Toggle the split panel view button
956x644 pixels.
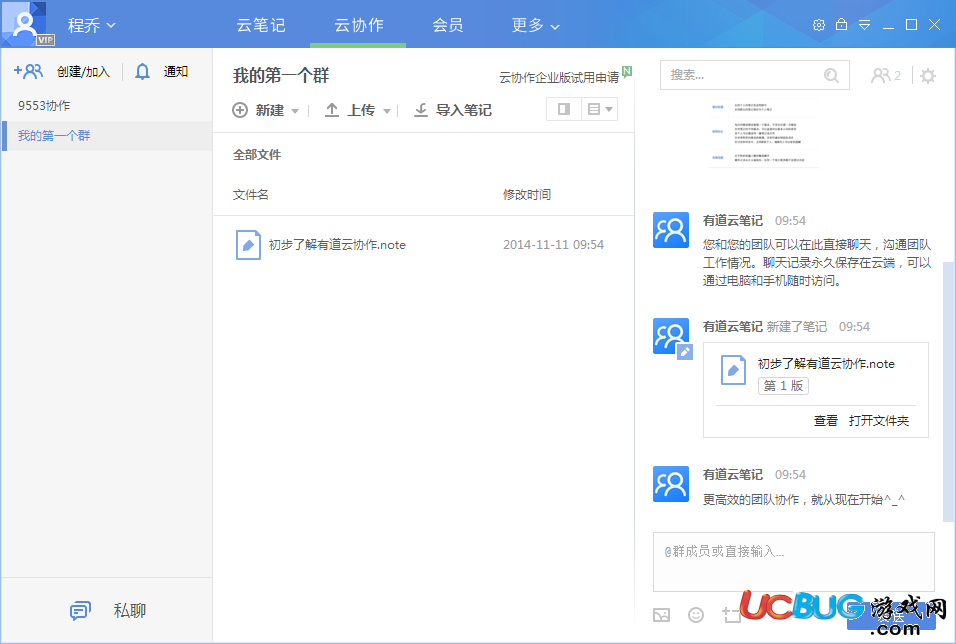click(x=564, y=109)
